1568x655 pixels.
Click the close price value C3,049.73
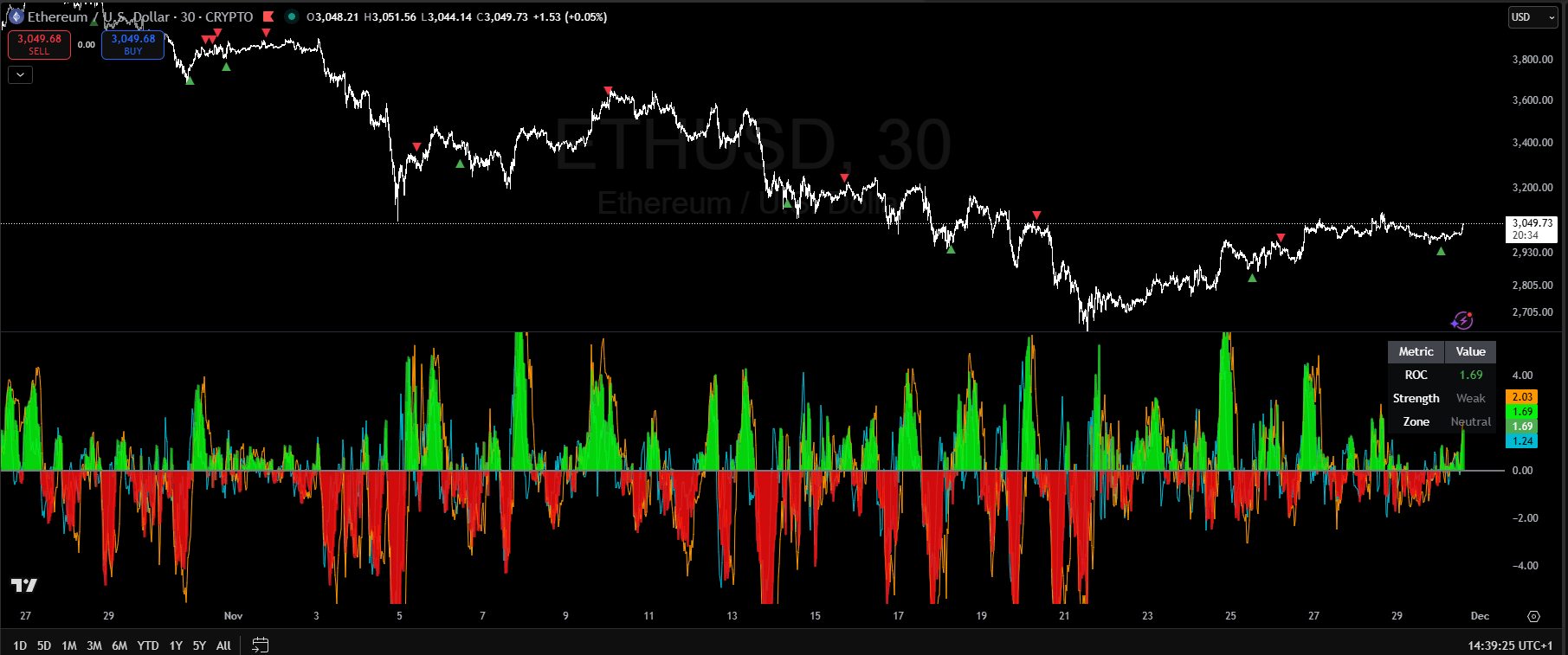click(502, 16)
